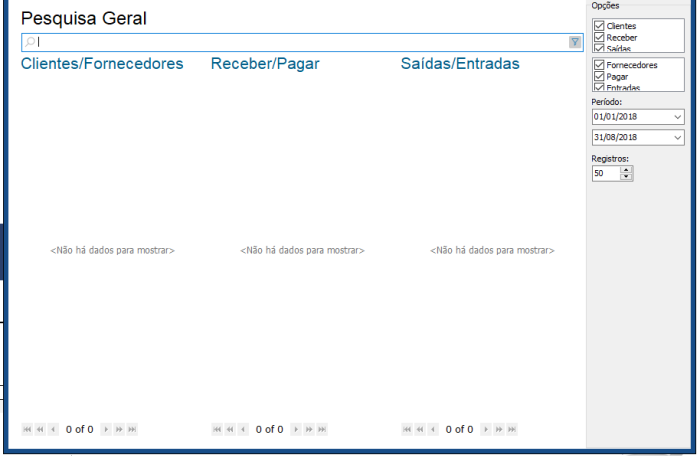Open the 01/01/2018 start date dropdown

tap(678, 117)
